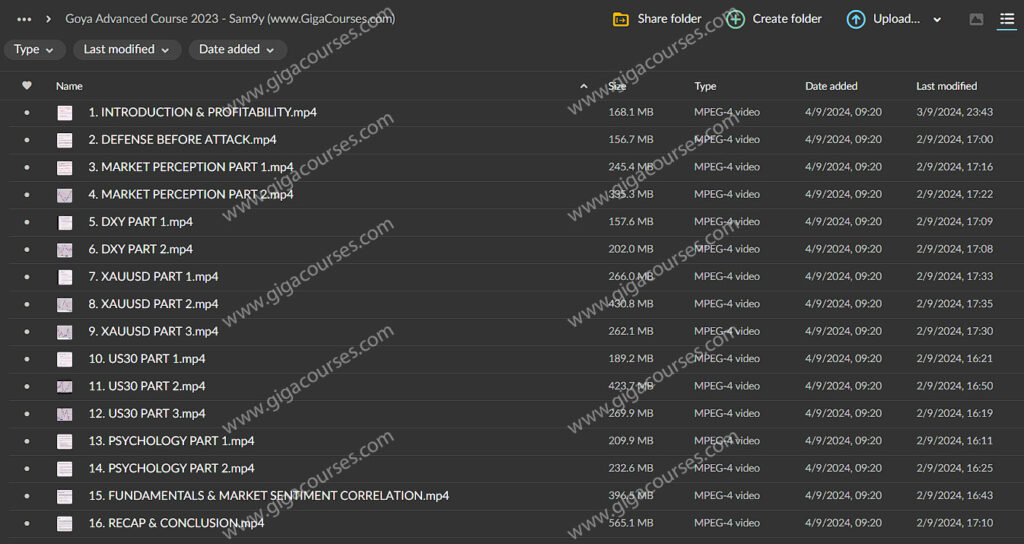
Task: Click the video icon for 11. US30 PART 2.mp4
Action: (x=65, y=386)
